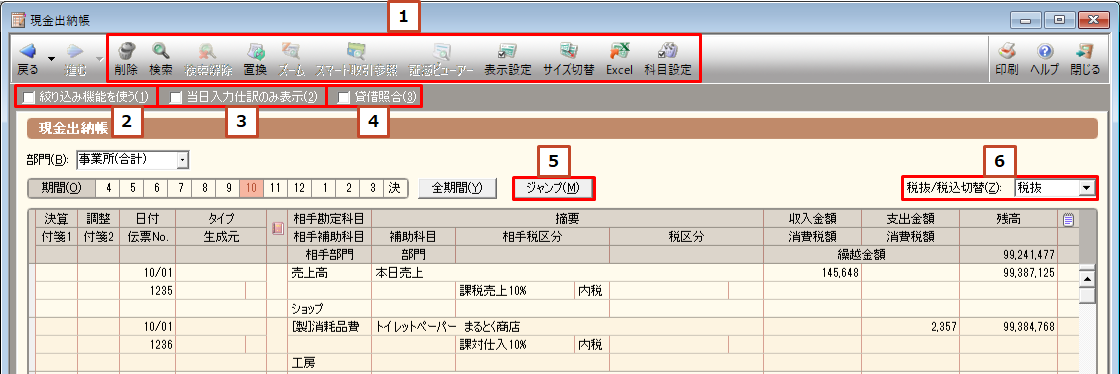Check the 貸借照合 checkbox
Image resolution: width=1120 pixels, height=374 pixels.
[x=344, y=97]
